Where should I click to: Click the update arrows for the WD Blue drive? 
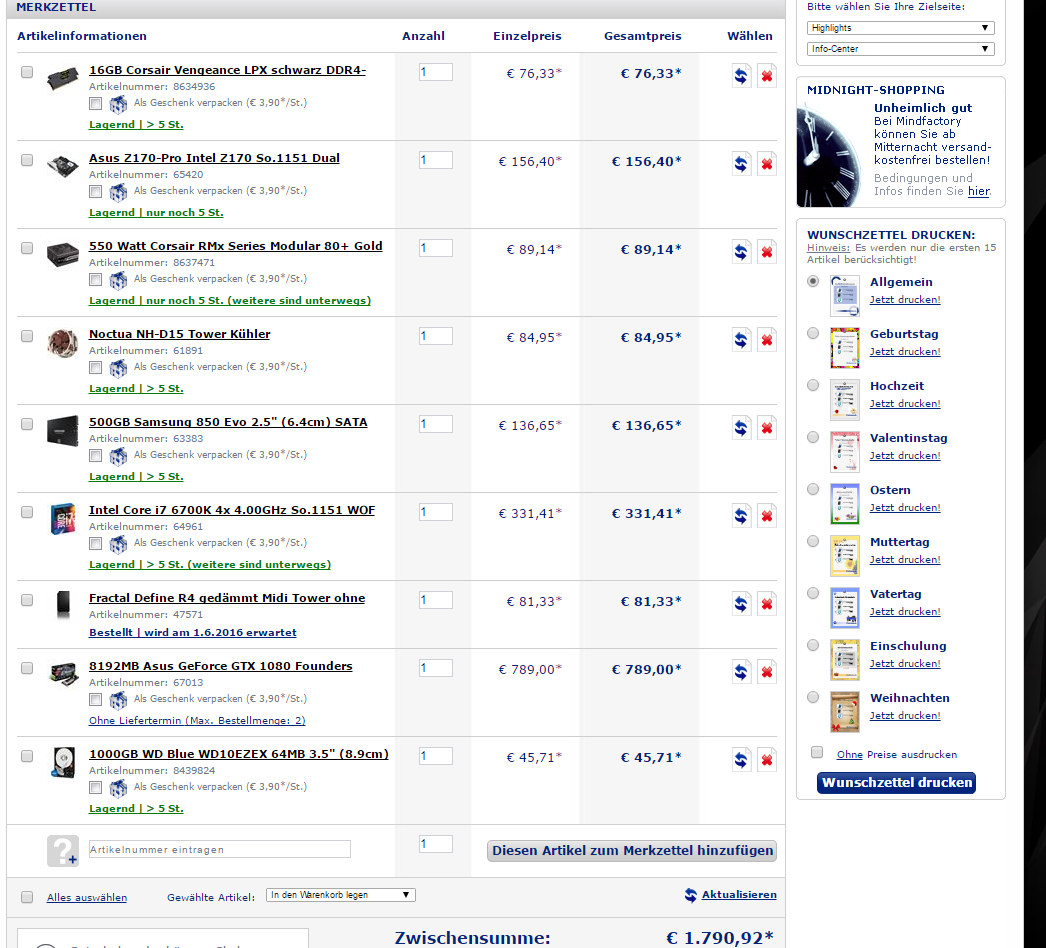point(741,761)
